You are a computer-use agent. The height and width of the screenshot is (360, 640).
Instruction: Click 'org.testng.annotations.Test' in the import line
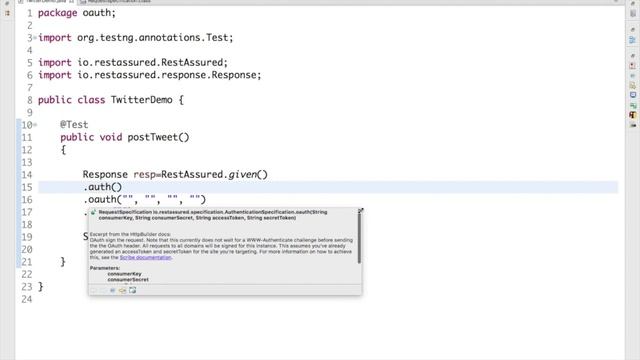point(152,38)
